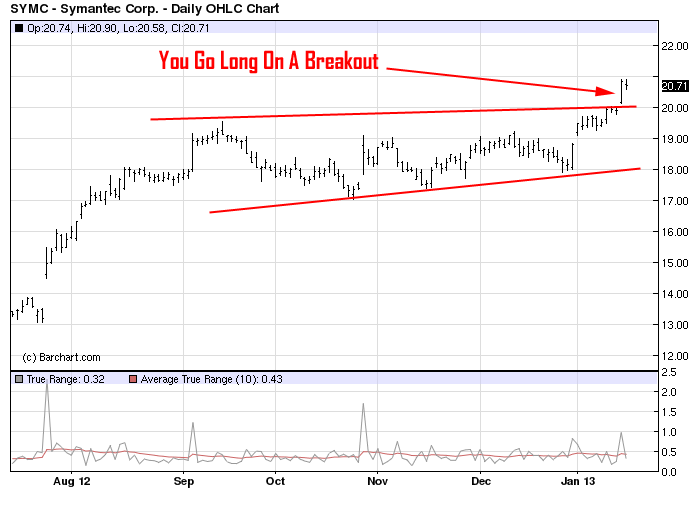The height and width of the screenshot is (512, 700).
Task: Click the black OHLC legend square
Action: coord(19,28)
